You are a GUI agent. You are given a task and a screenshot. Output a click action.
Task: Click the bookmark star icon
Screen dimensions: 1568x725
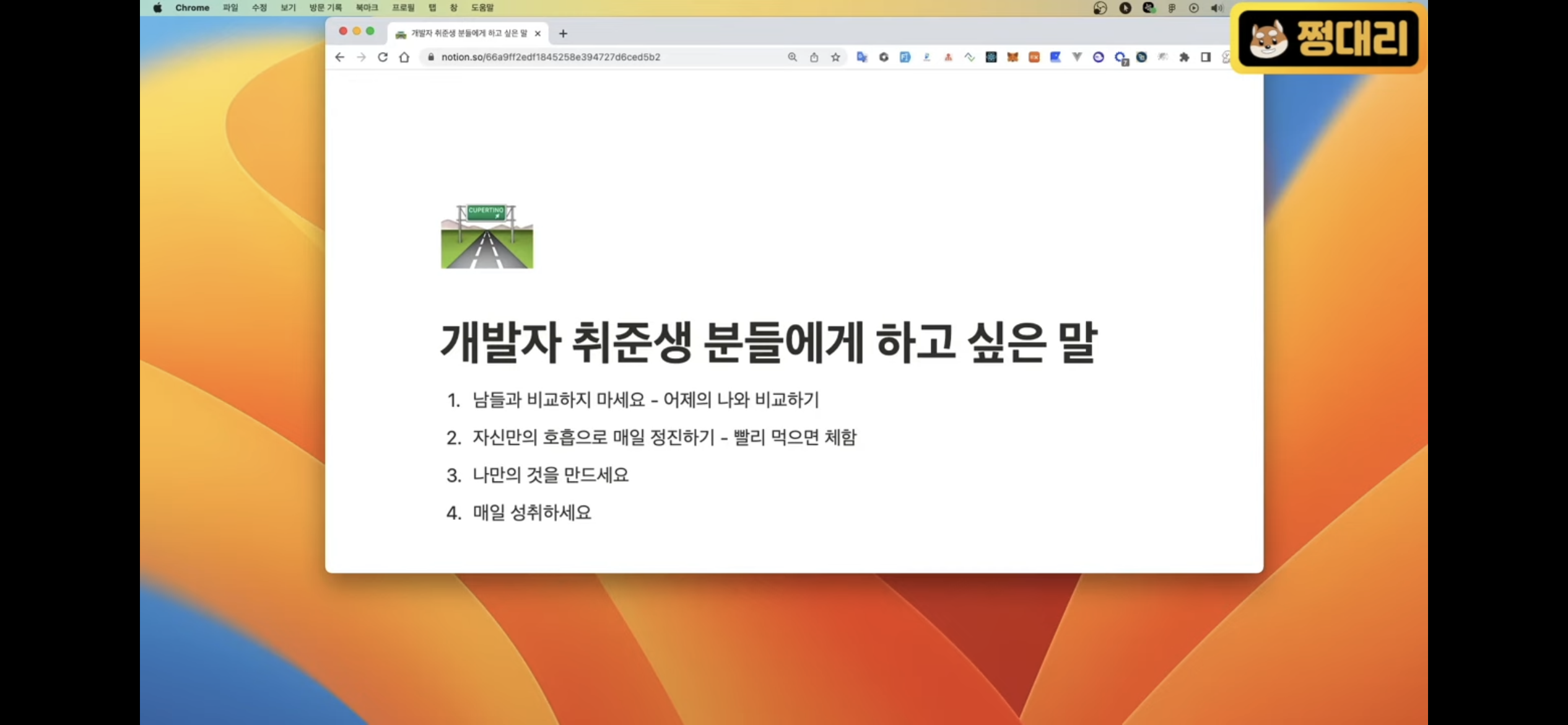835,57
